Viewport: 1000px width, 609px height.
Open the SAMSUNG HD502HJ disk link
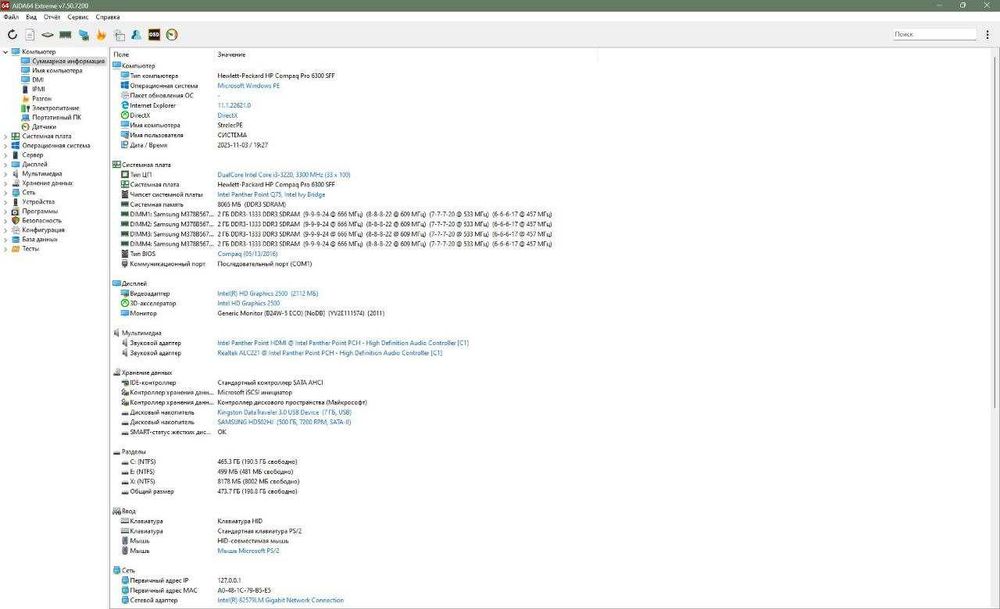[284, 422]
